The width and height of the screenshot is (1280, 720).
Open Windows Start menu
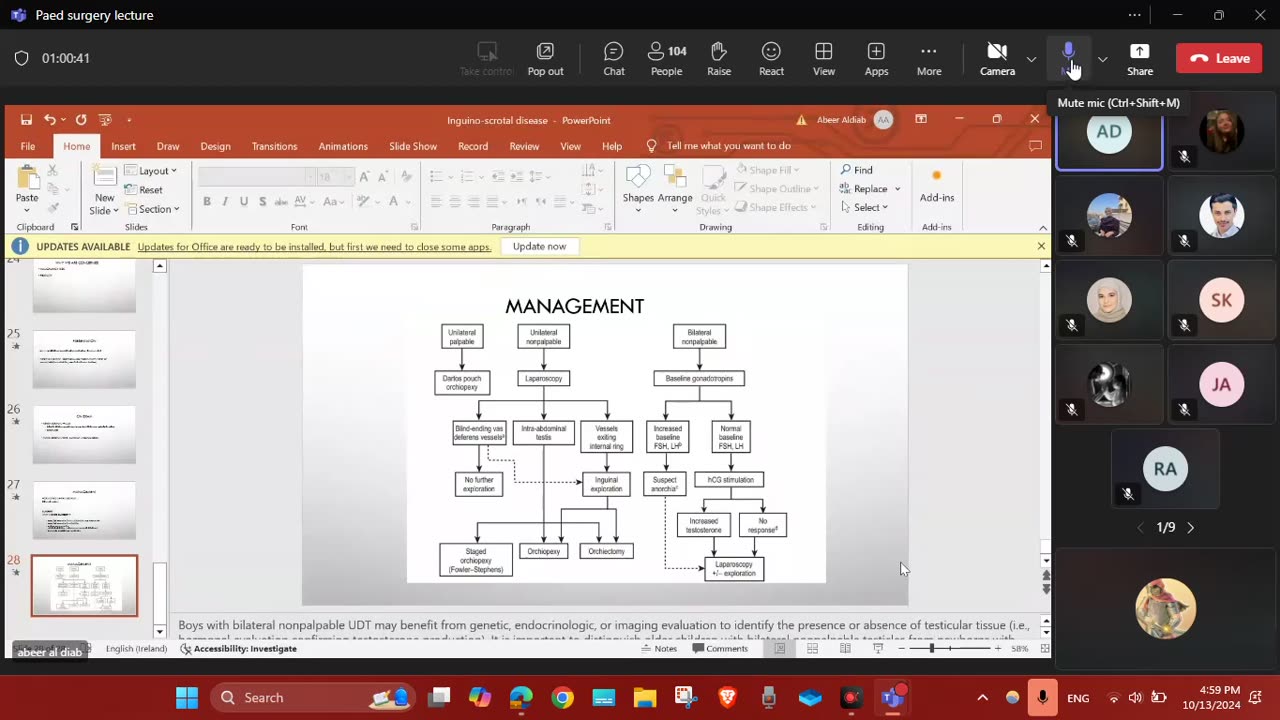click(187, 698)
